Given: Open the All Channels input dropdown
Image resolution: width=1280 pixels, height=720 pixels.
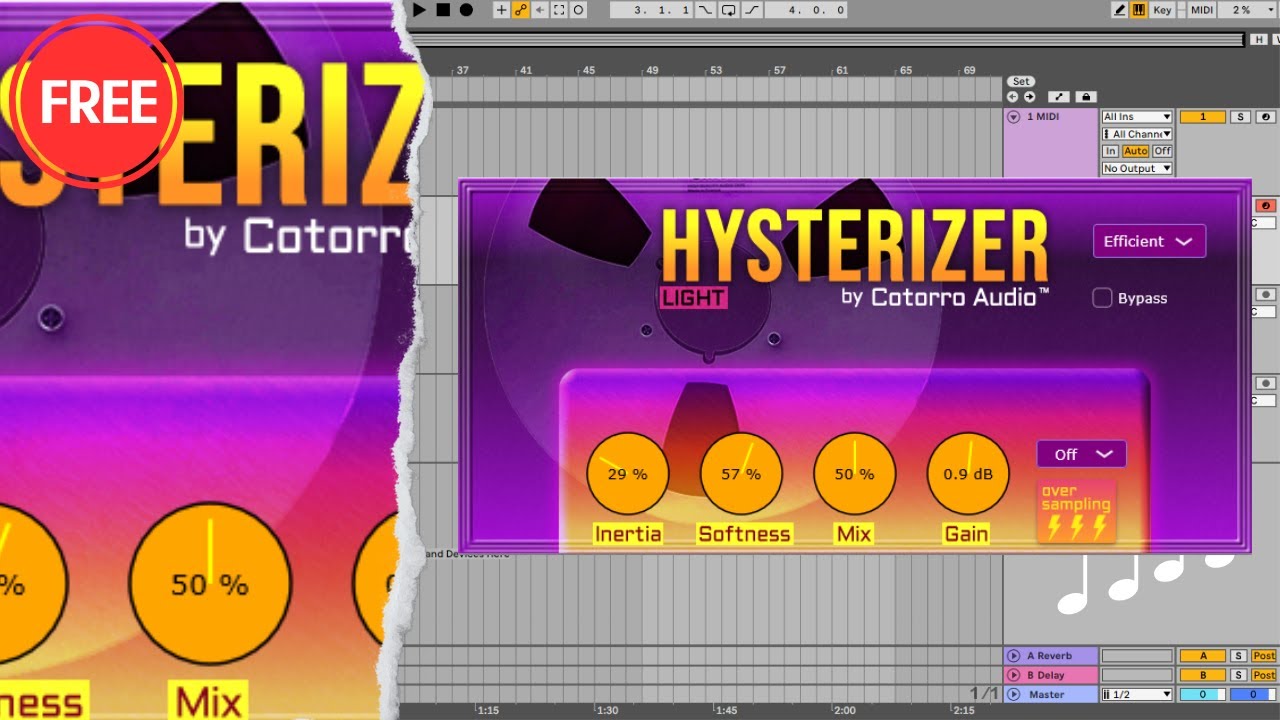Looking at the screenshot, I should pyautogui.click(x=1137, y=134).
